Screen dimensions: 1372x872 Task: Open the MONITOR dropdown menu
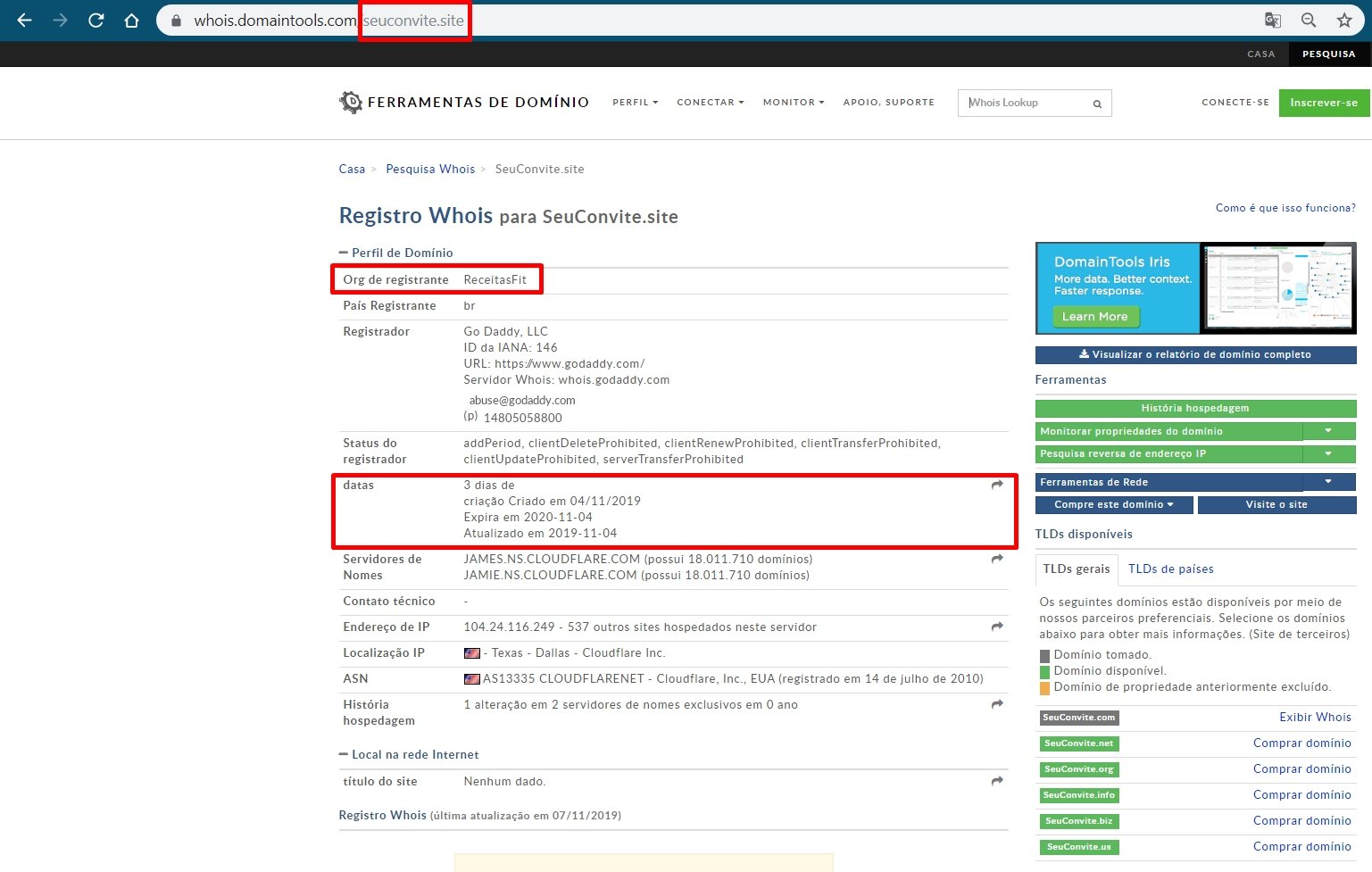[x=794, y=103]
